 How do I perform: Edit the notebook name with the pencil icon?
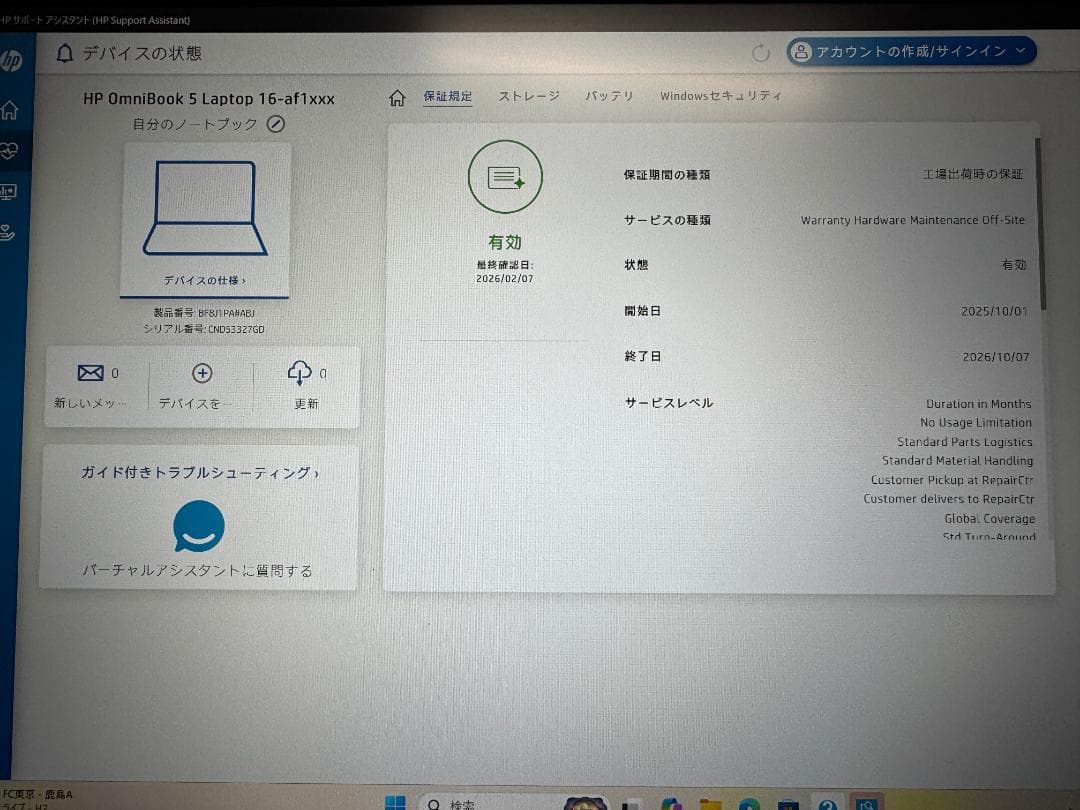[x=276, y=125]
